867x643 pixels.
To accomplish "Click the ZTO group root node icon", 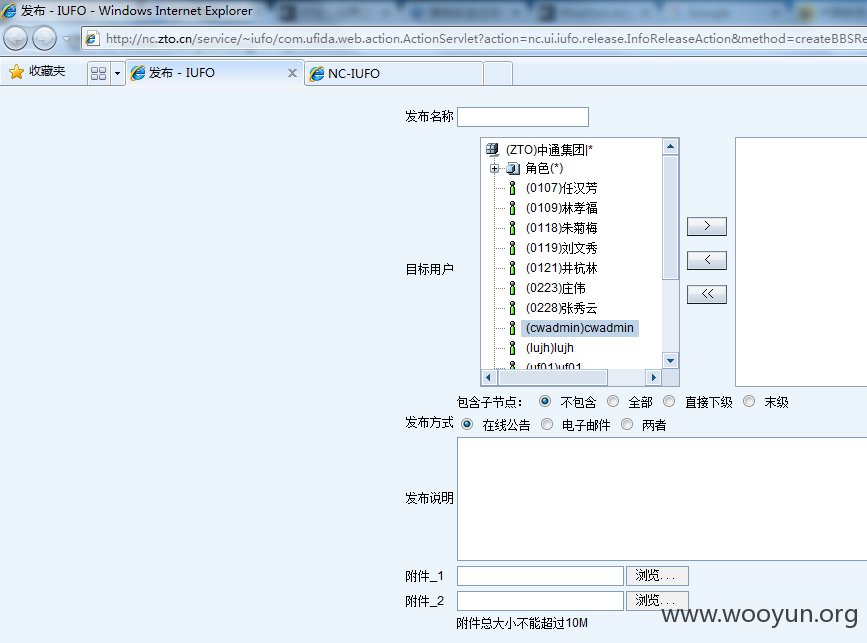I will pyautogui.click(x=492, y=149).
